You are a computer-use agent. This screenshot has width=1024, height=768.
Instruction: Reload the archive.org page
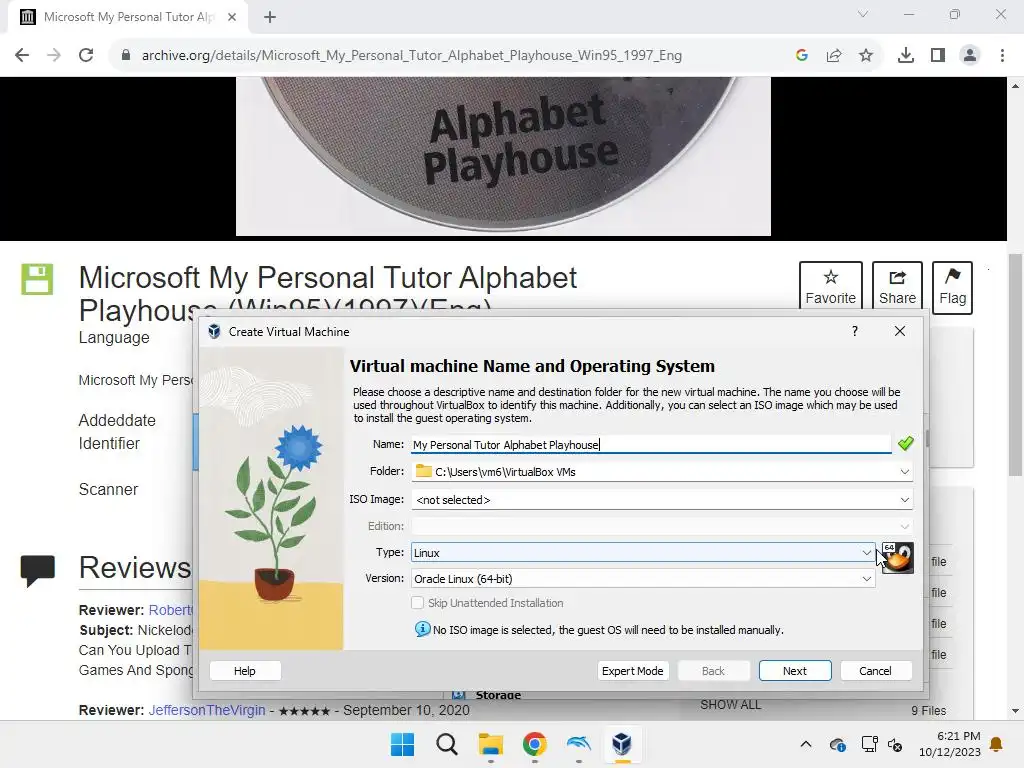click(86, 56)
